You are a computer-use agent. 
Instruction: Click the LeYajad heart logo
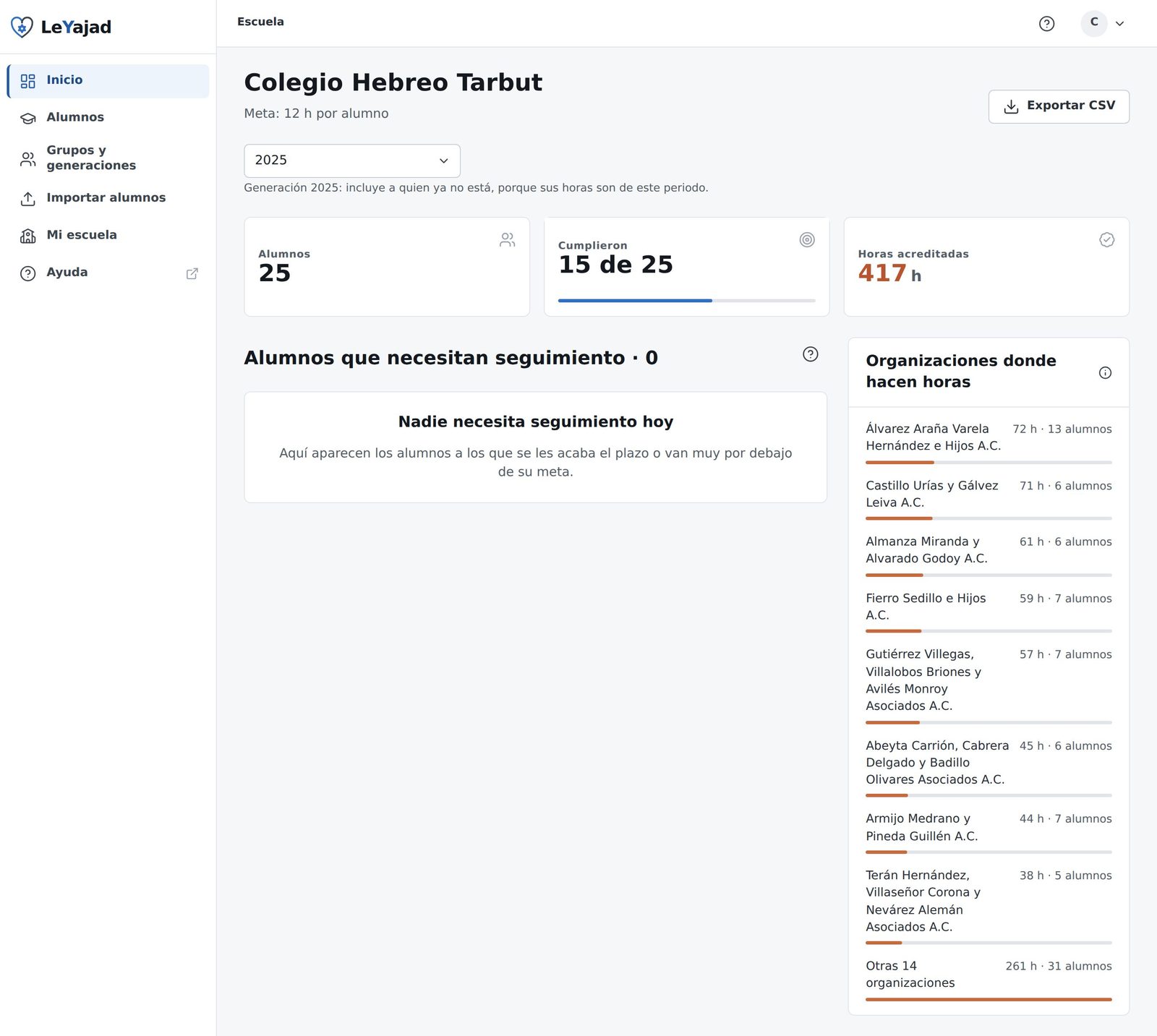click(22, 27)
